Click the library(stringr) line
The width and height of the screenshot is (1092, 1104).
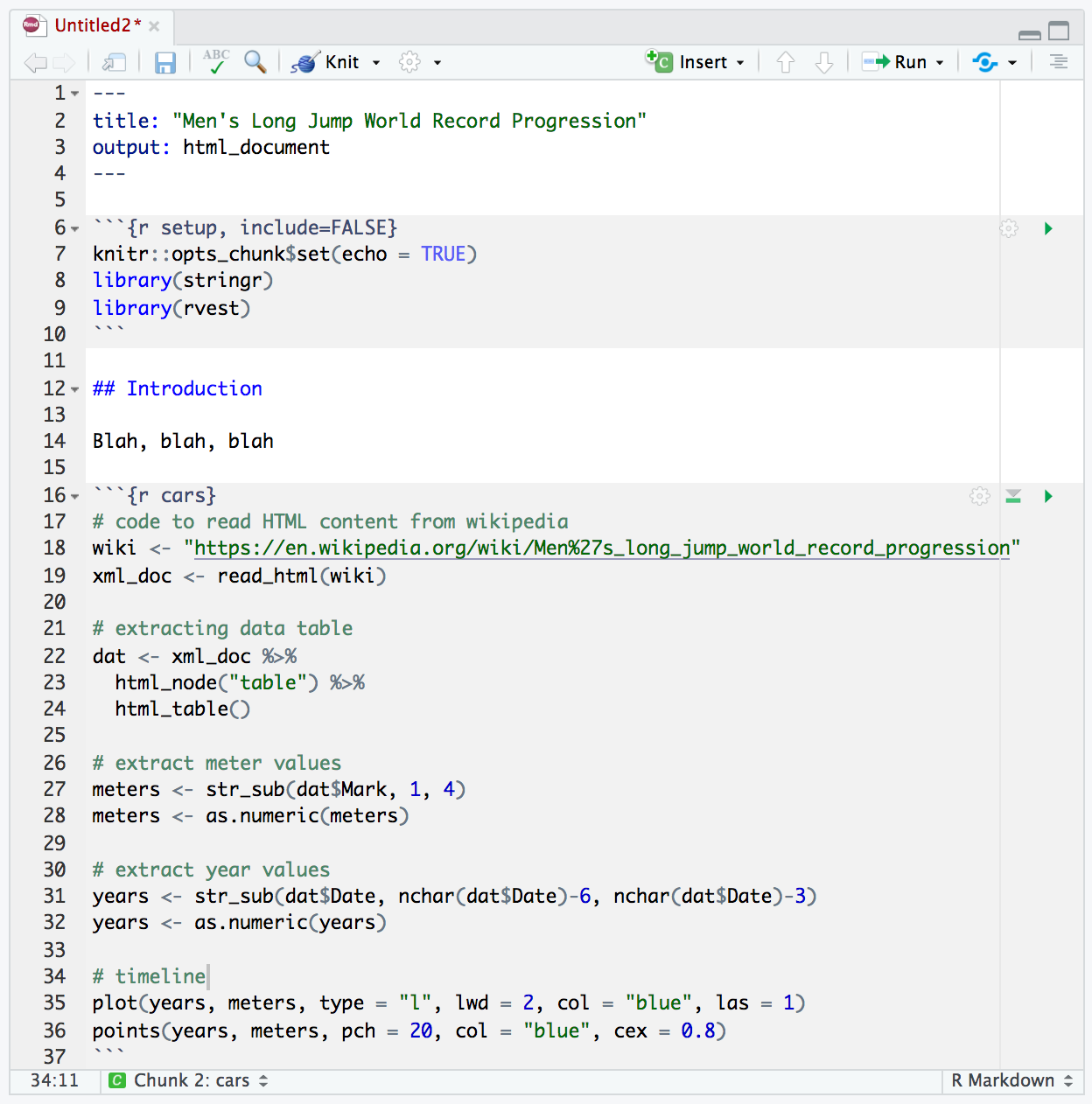183,280
